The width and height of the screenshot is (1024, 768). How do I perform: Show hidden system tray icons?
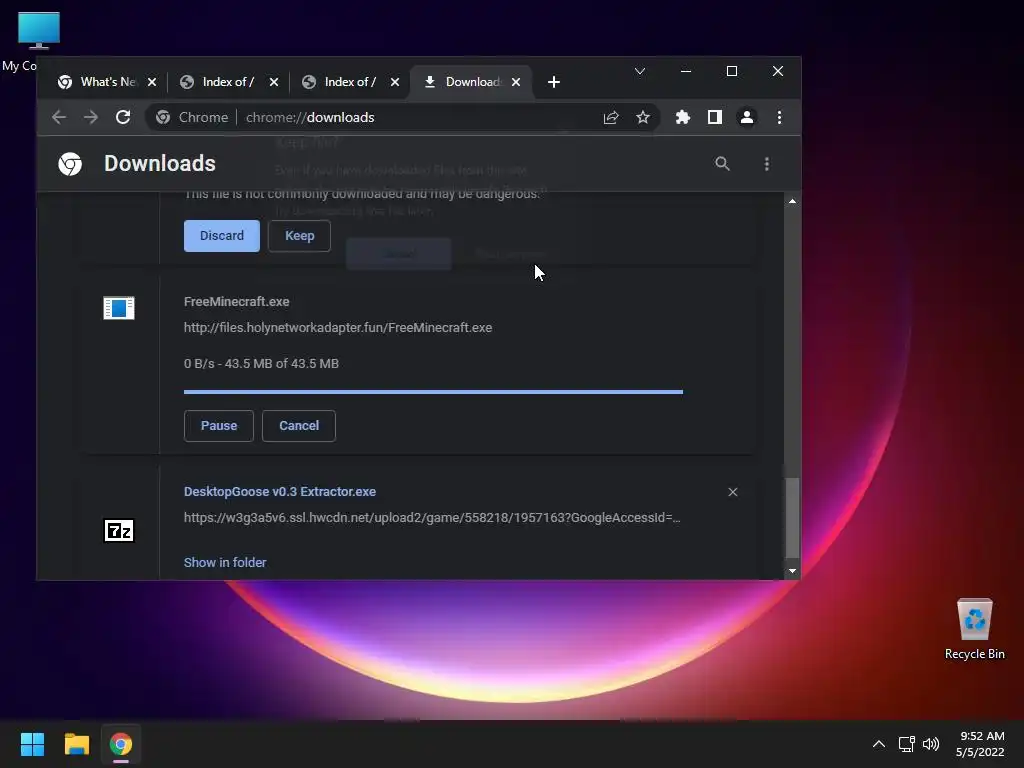click(879, 744)
